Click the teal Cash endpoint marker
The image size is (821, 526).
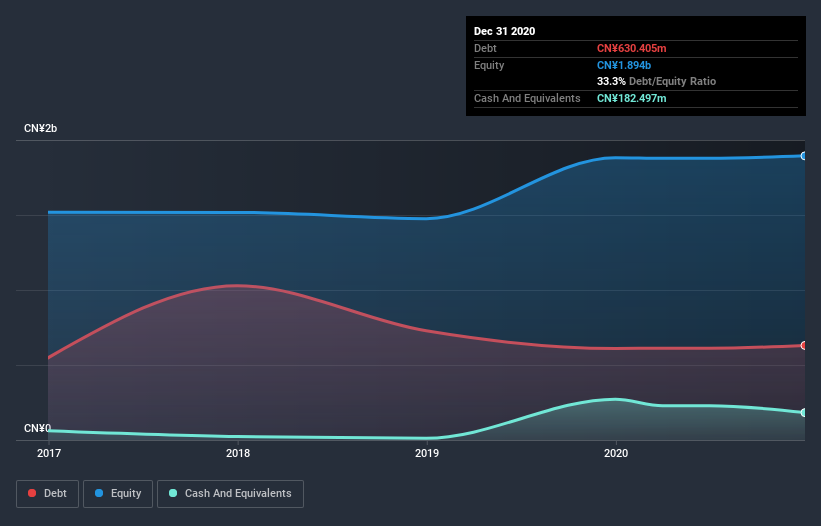tap(804, 412)
